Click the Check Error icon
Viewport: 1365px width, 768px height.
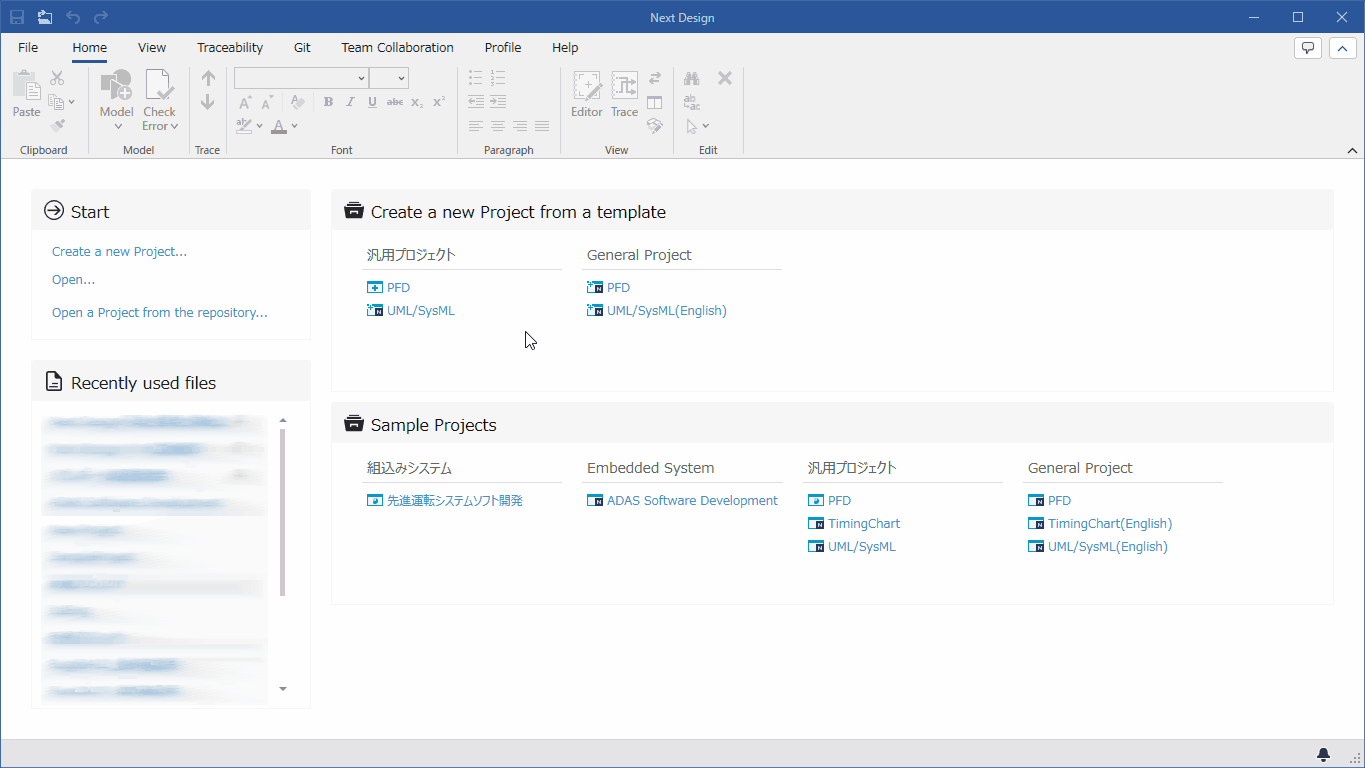159,86
